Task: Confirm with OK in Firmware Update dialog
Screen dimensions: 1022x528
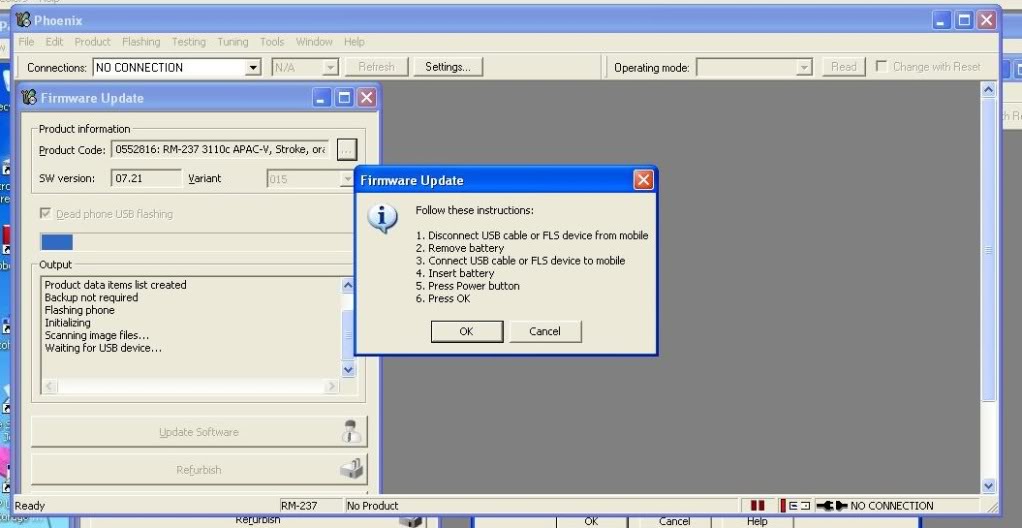Action: pos(467,331)
